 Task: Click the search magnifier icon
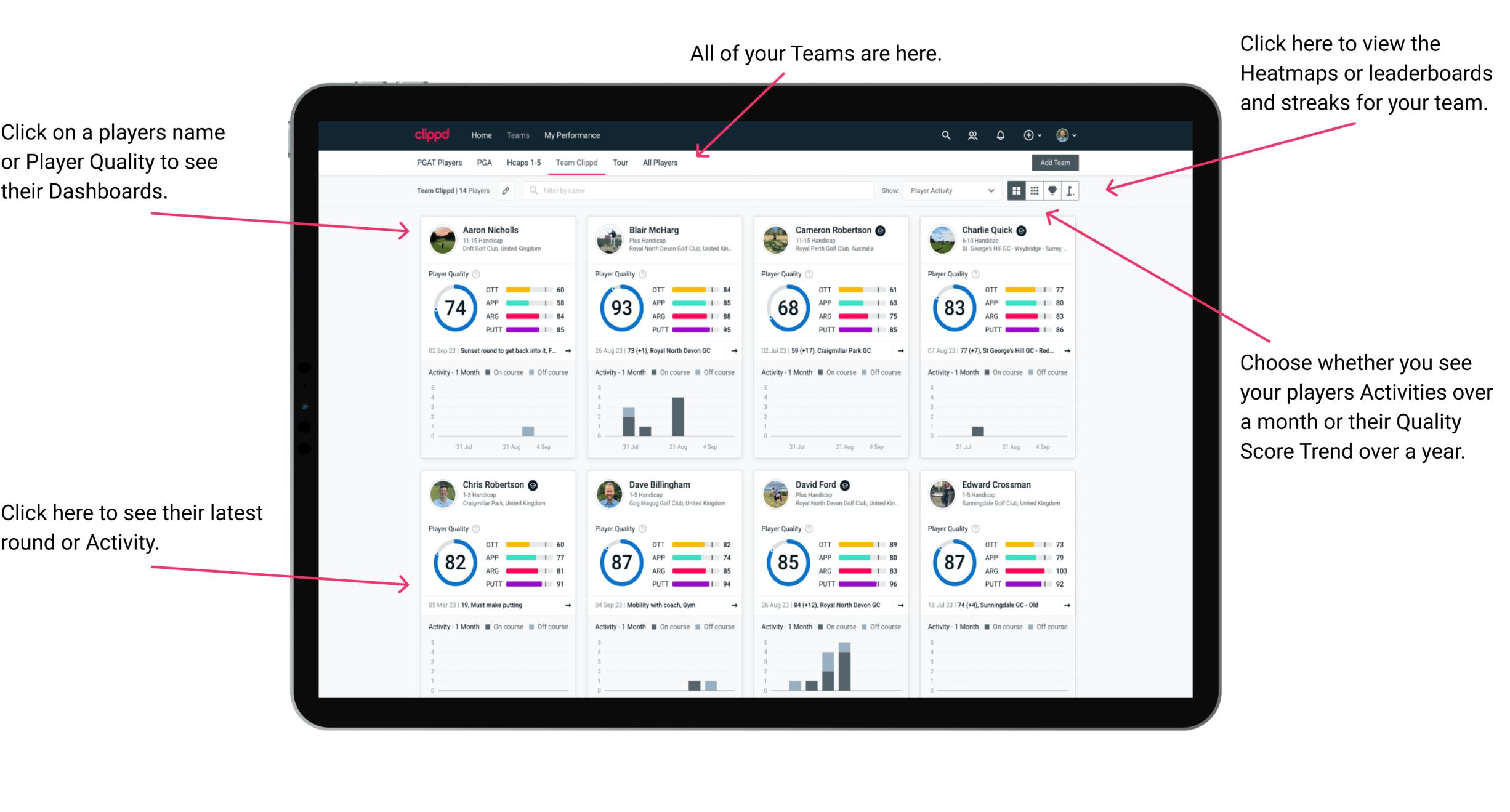click(943, 135)
